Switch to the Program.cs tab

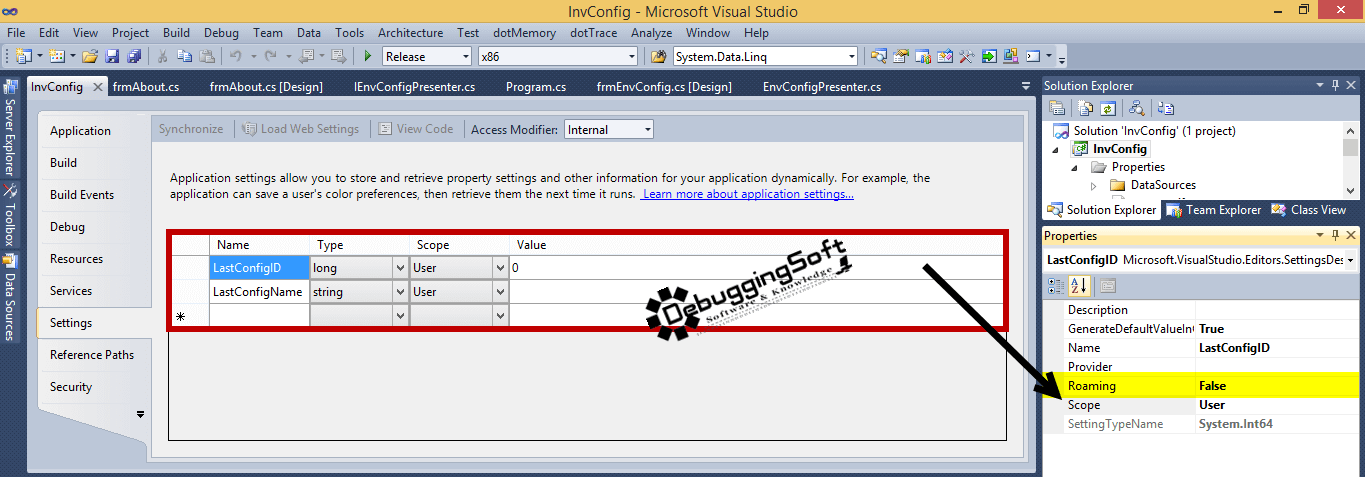(536, 87)
